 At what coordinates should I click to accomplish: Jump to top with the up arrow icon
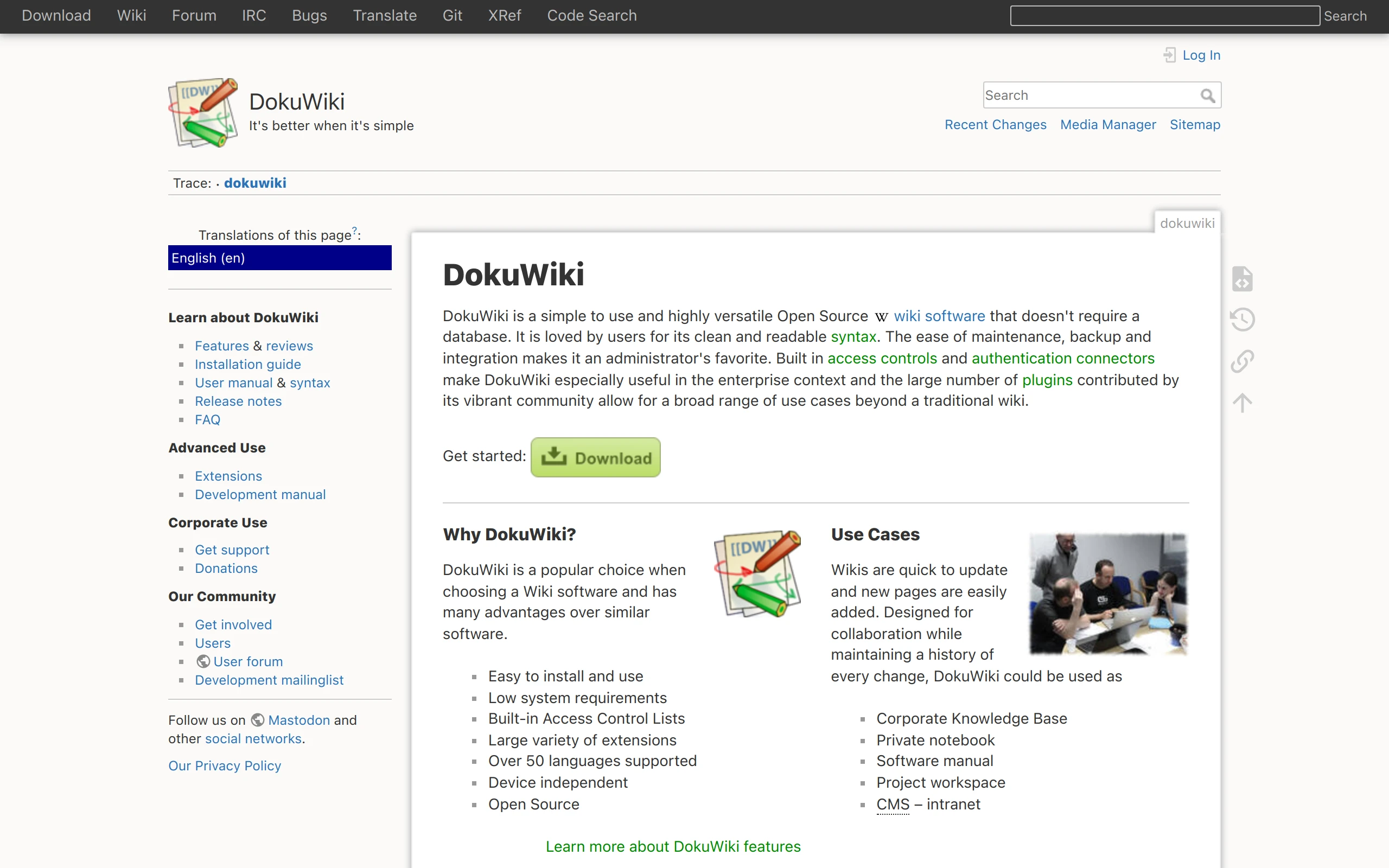coord(1243,402)
